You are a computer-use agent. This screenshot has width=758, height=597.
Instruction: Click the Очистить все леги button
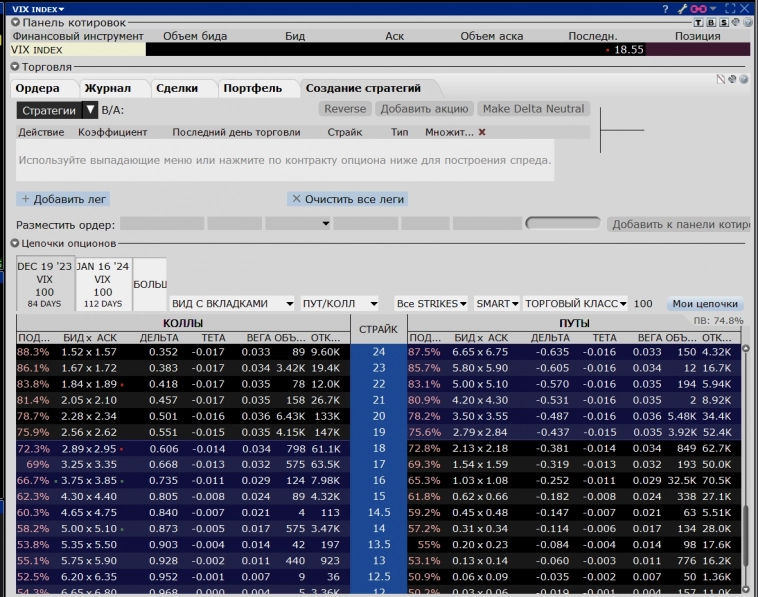[x=347, y=199]
